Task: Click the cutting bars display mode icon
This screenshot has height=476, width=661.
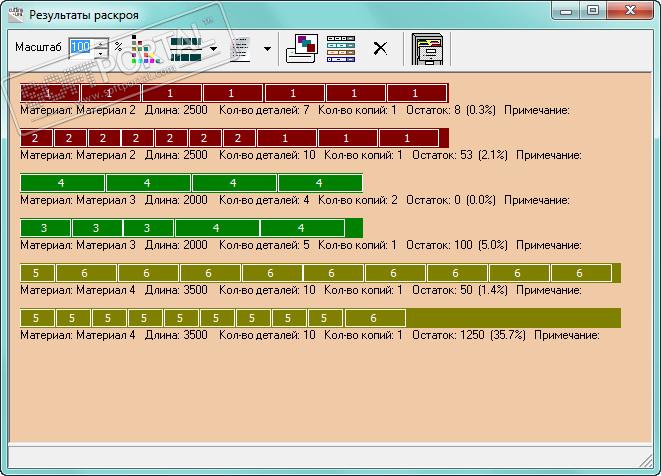Action: point(186,49)
